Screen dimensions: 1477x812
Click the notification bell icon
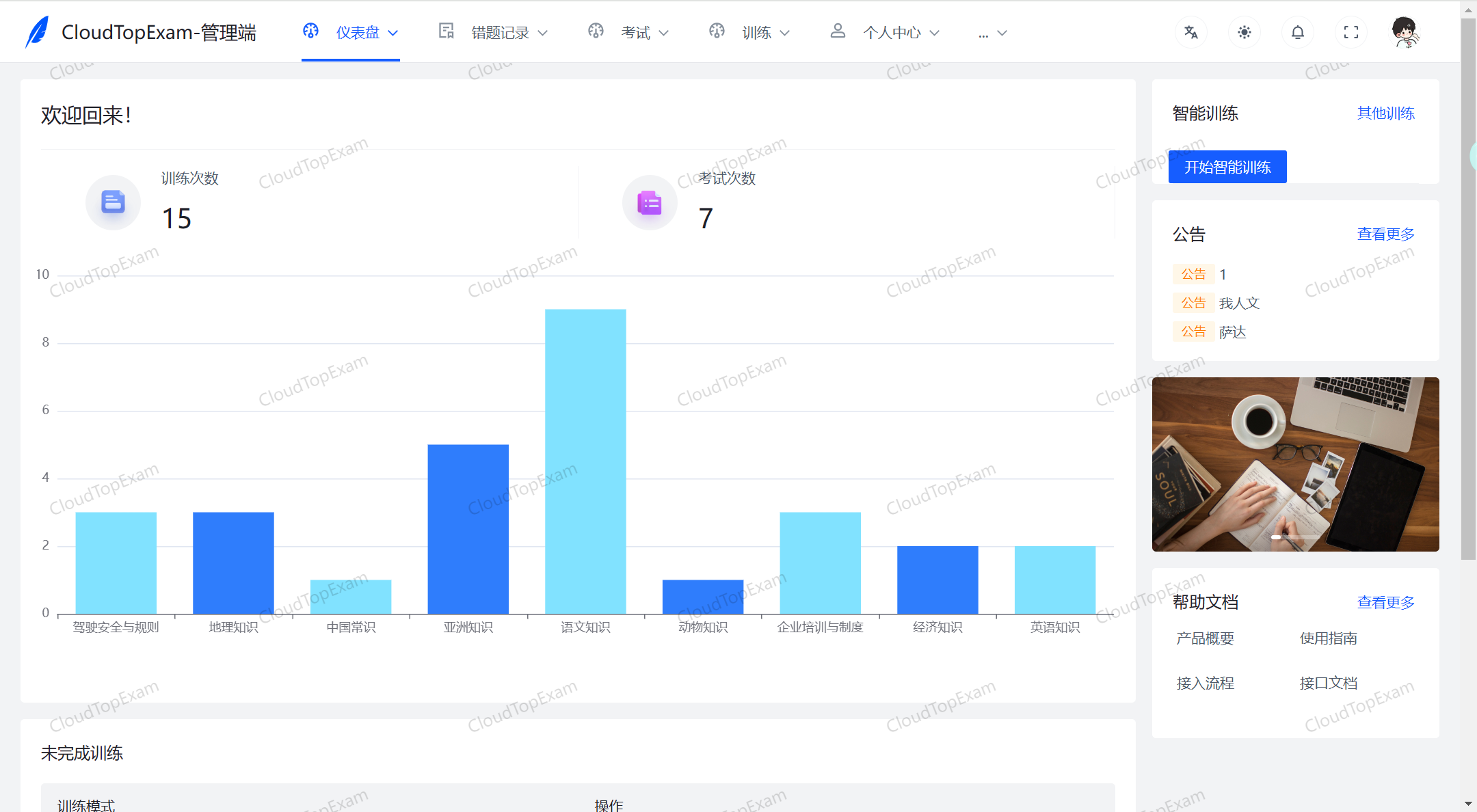click(x=1297, y=32)
